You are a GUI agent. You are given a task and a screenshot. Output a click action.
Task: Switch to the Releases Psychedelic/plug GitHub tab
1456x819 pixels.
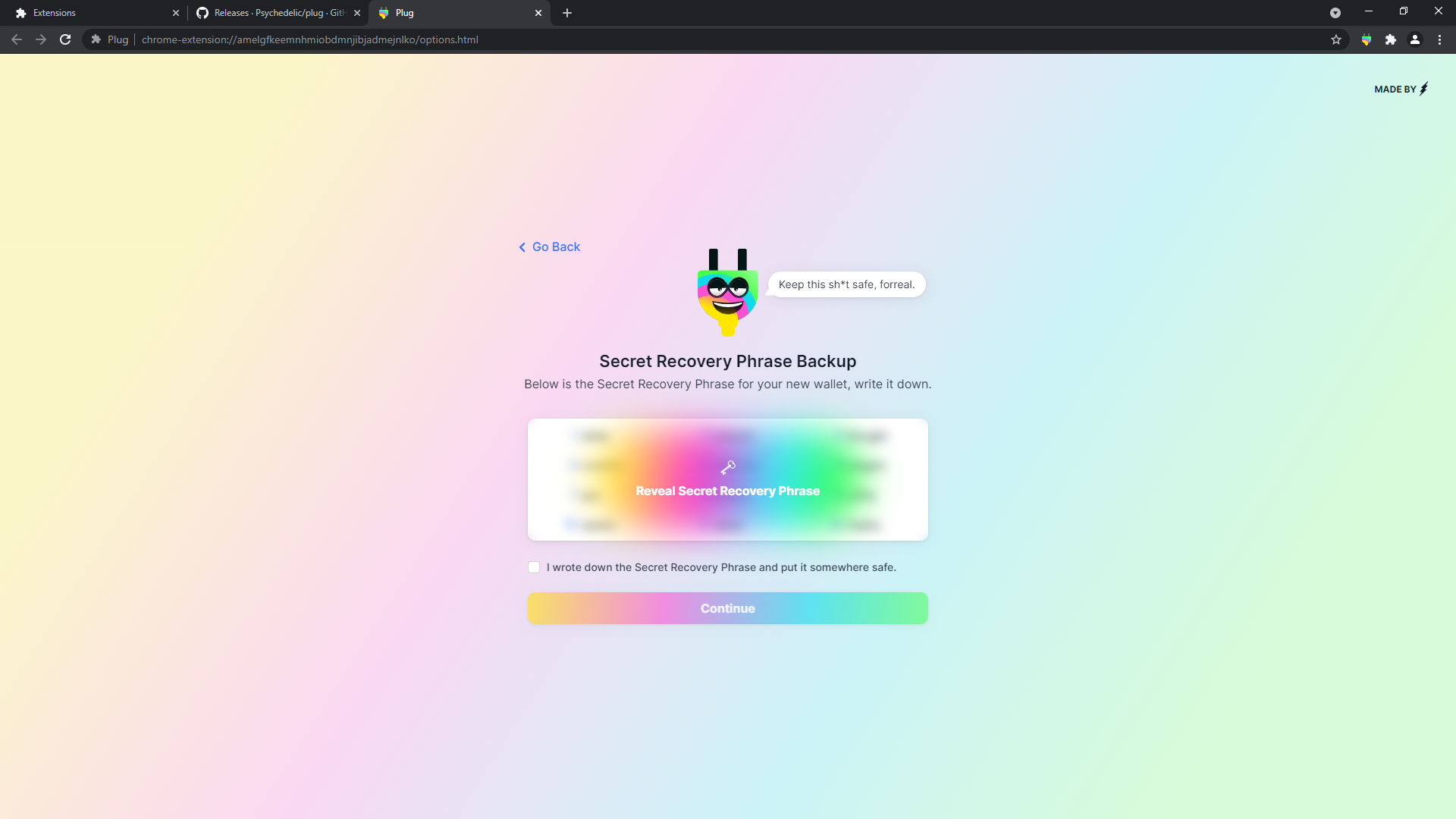click(x=277, y=13)
